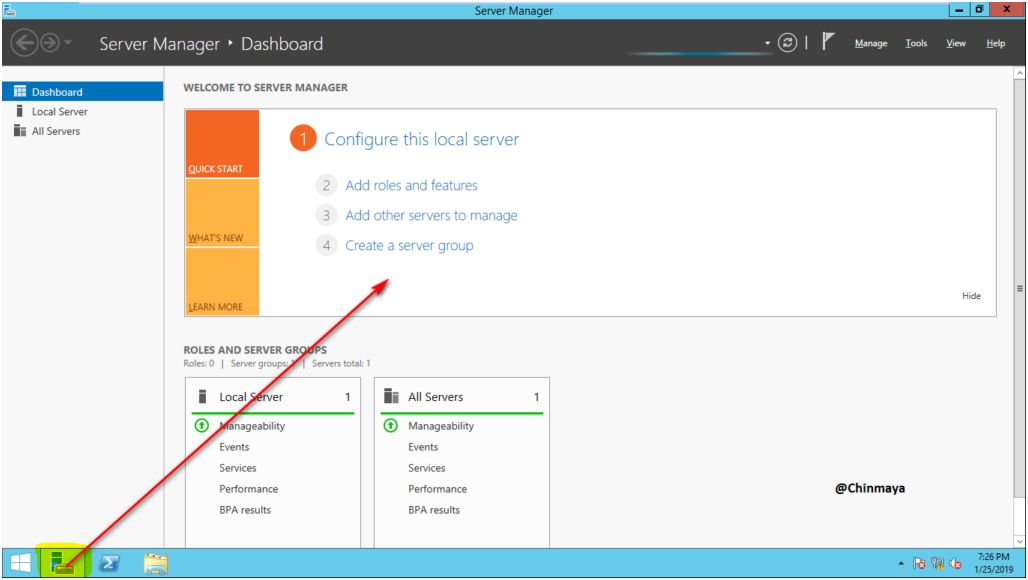Viewport: 1028px width, 580px height.
Task: Open the Local Server tile header
Action: [273, 396]
